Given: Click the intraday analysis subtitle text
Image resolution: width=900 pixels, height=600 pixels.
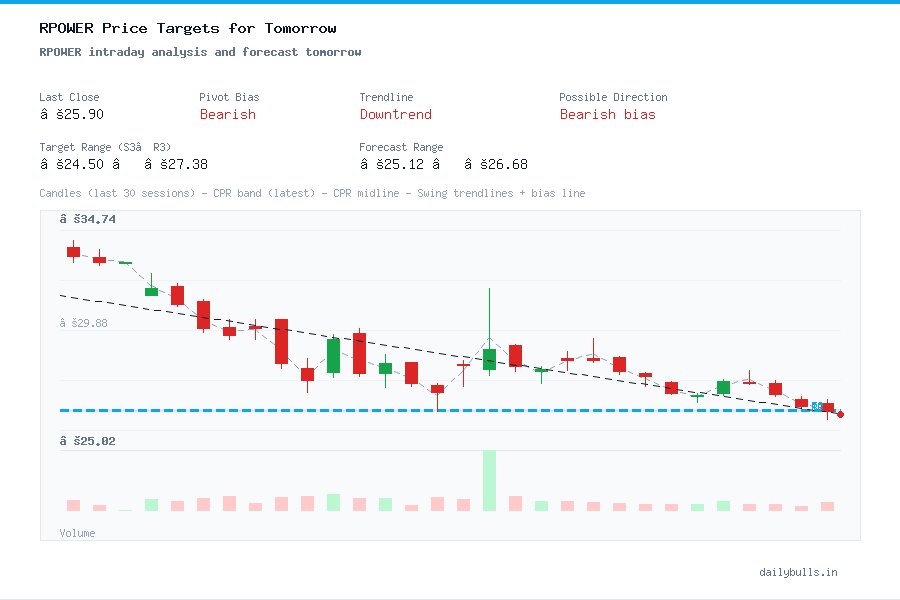Looking at the screenshot, I should 186,52.
